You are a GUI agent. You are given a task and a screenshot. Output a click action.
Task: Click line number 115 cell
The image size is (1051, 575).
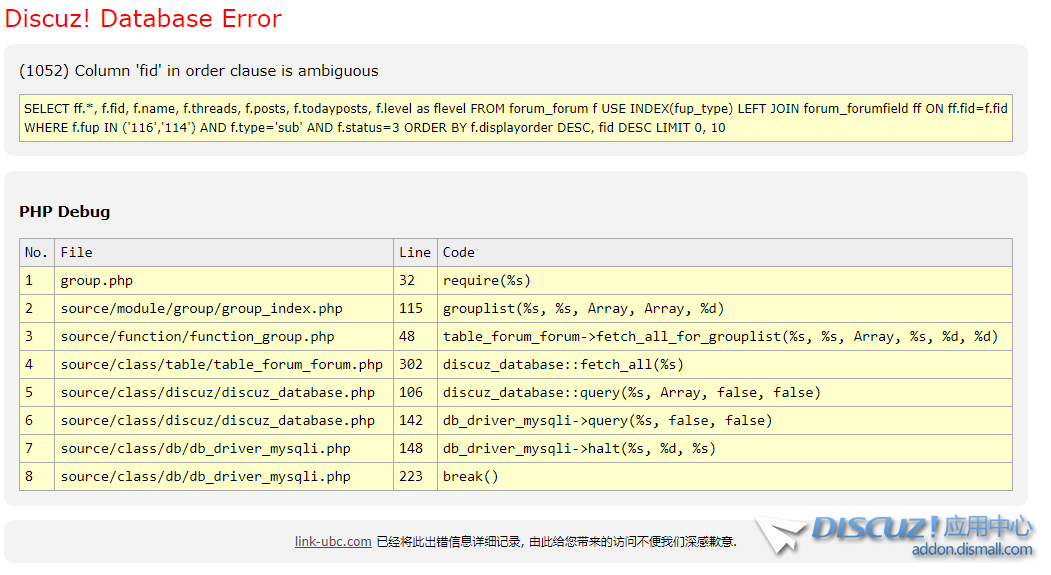tap(415, 309)
